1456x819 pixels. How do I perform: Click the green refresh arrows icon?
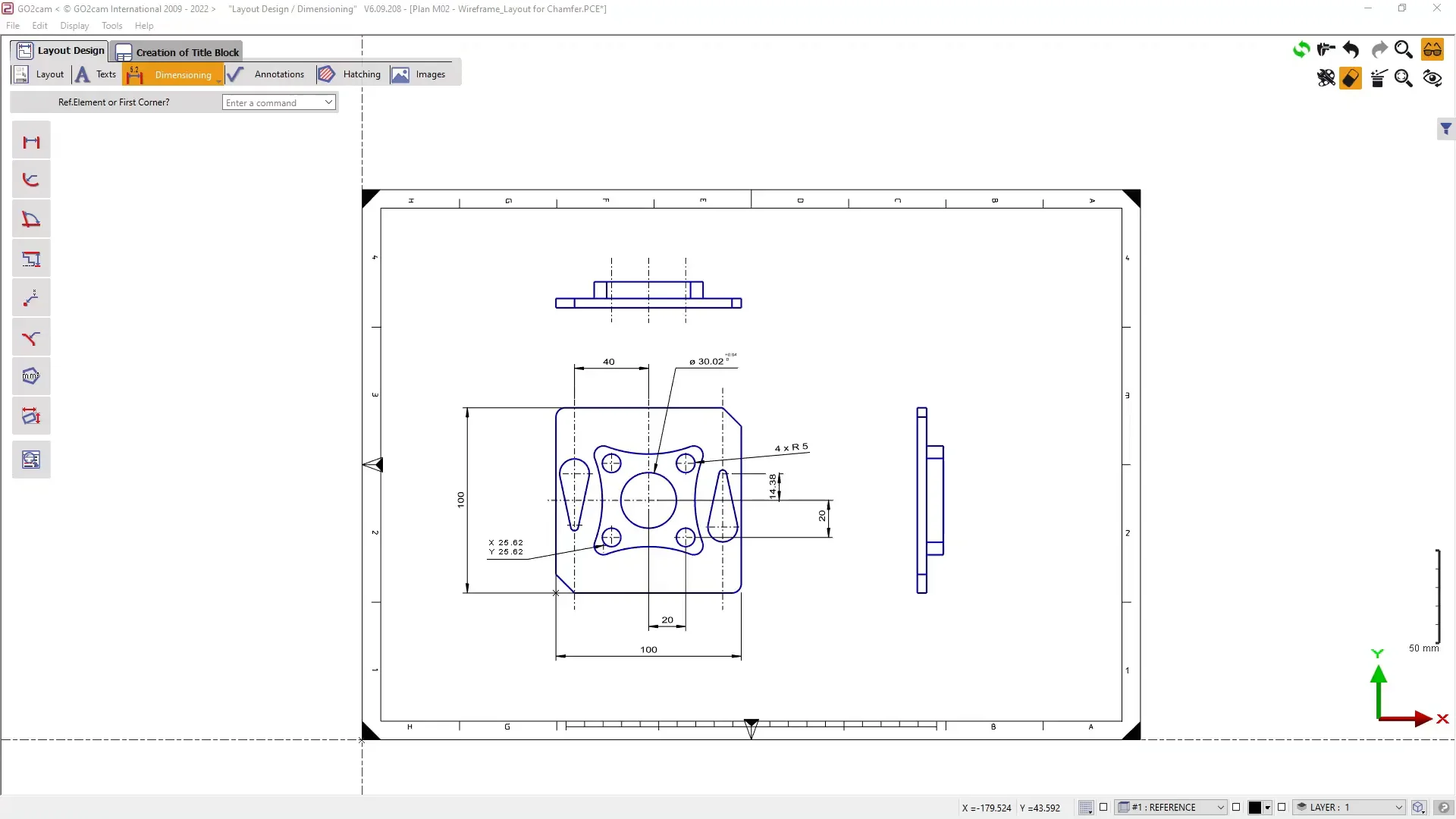coord(1301,50)
